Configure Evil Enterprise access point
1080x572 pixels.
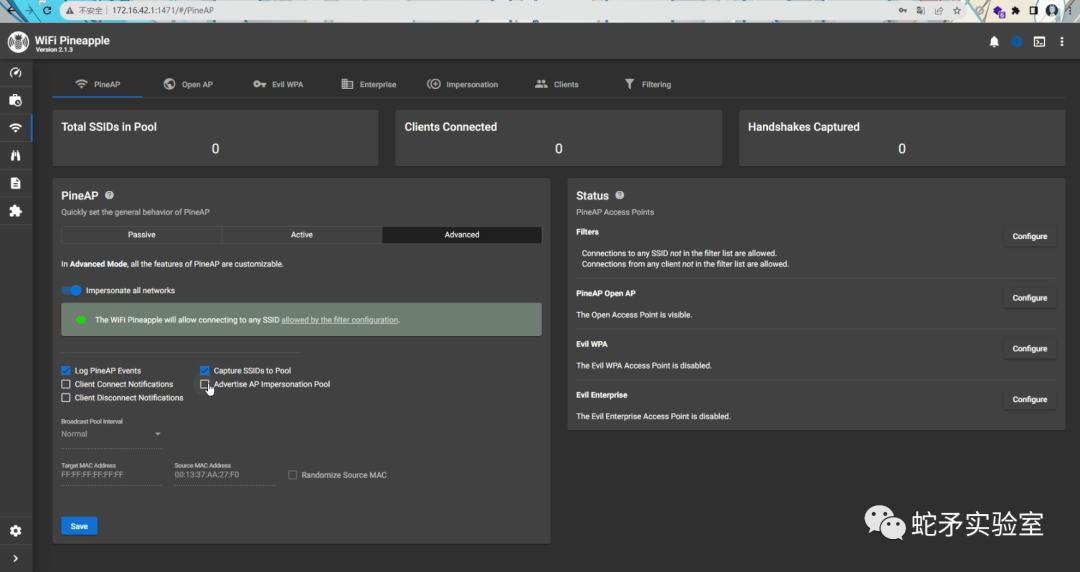tap(1030, 400)
